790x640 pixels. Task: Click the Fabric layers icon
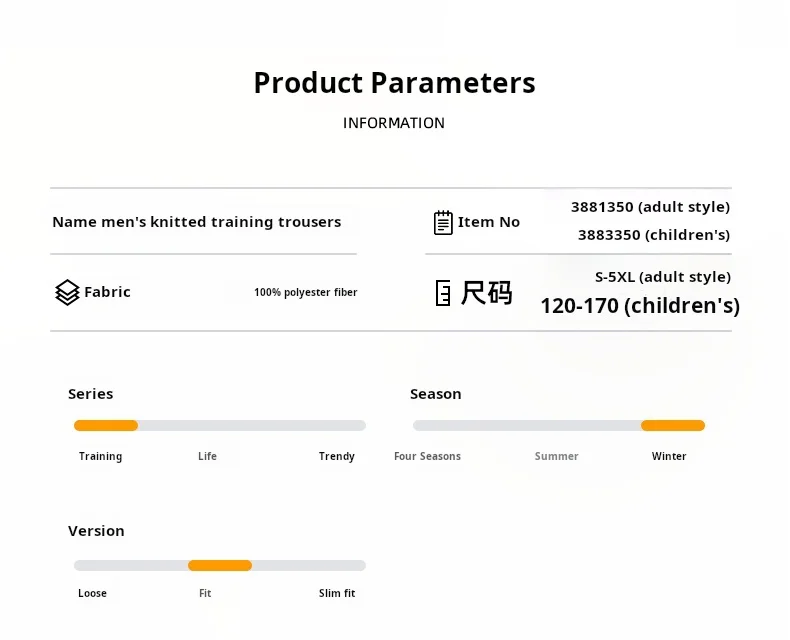pyautogui.click(x=67, y=292)
